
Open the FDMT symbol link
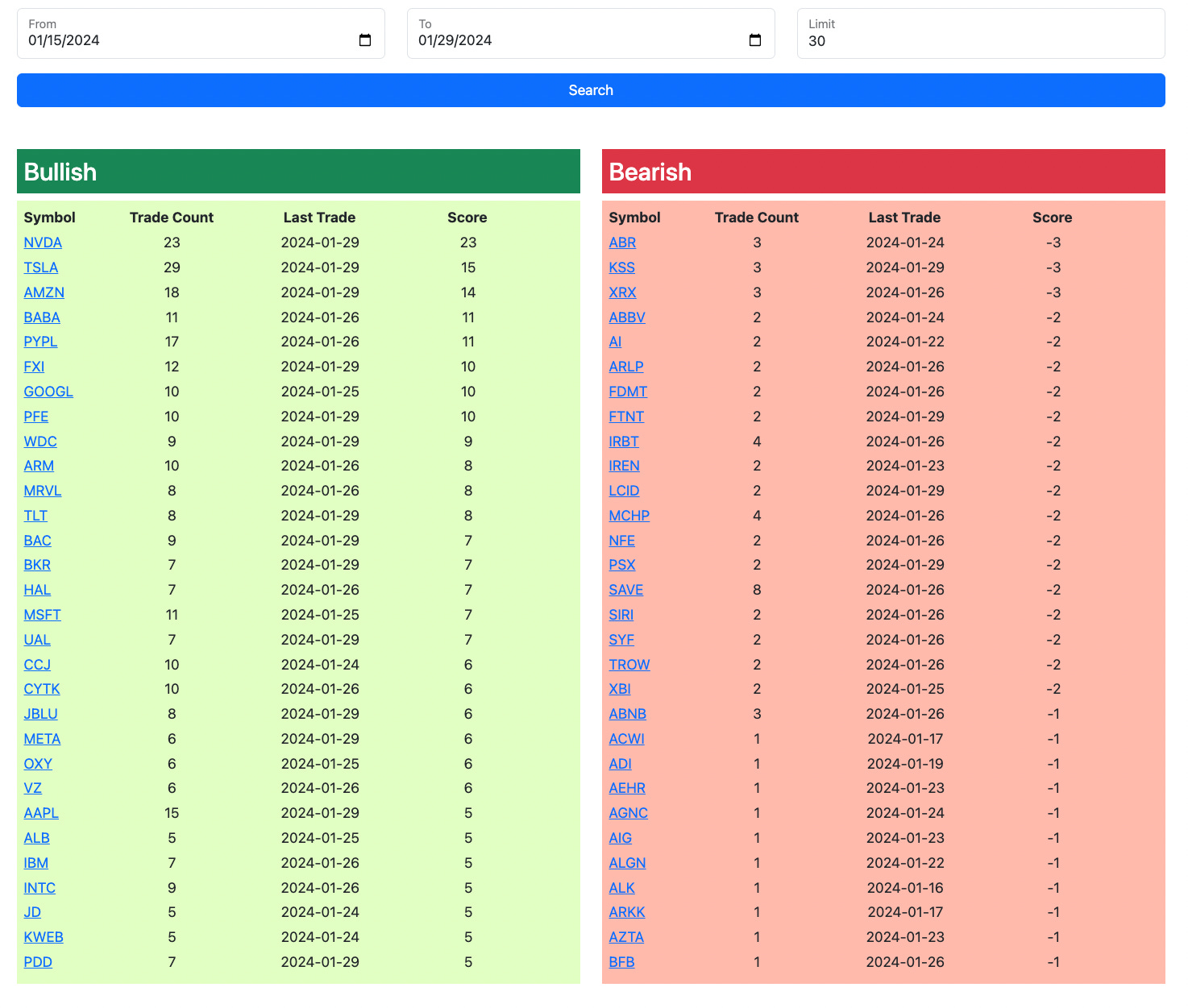click(629, 392)
